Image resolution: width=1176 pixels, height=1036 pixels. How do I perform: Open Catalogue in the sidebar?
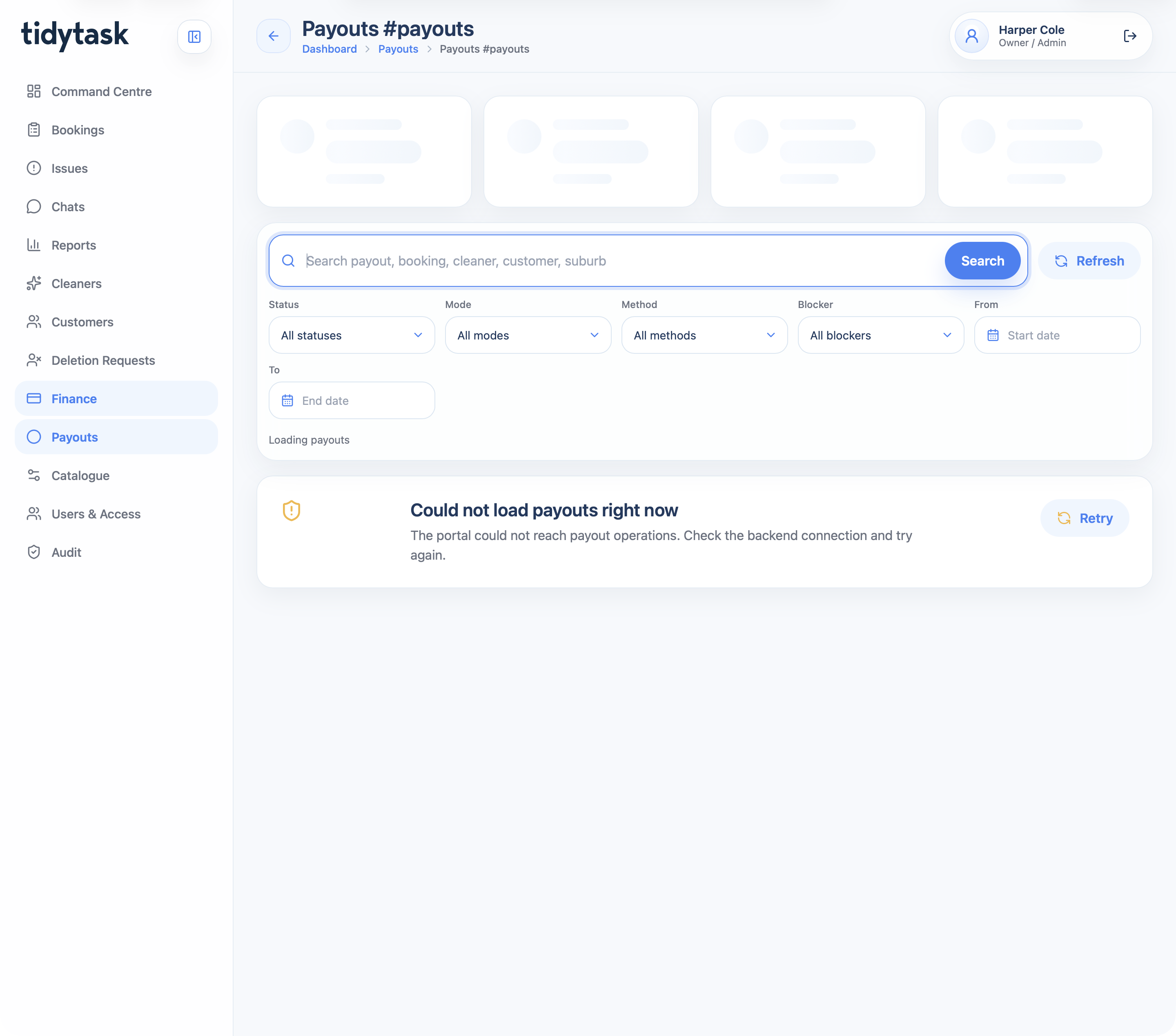pyautogui.click(x=116, y=476)
